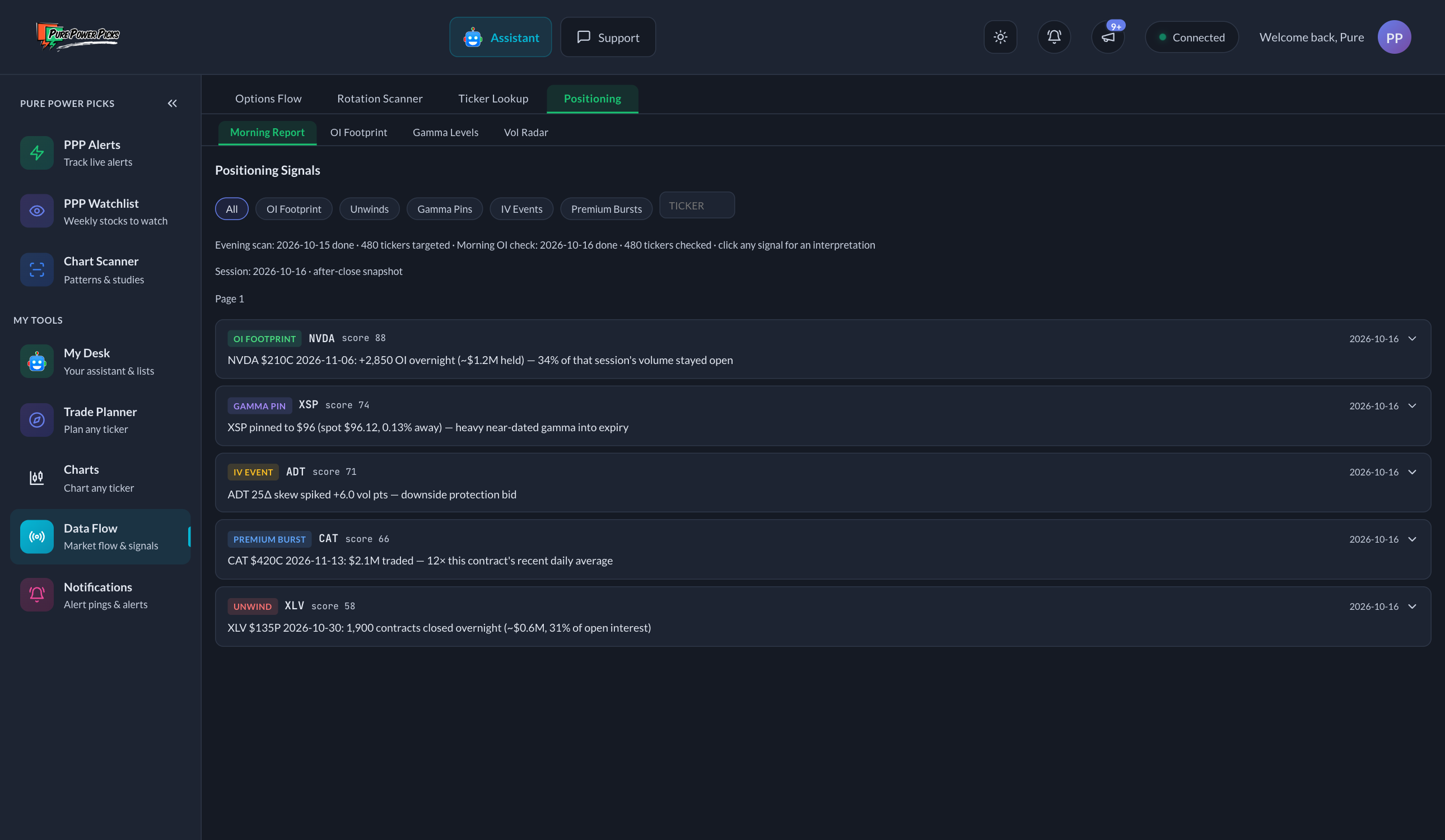Image resolution: width=1445 pixels, height=840 pixels.
Task: Expand the ADT IV Event signal
Action: [823, 483]
